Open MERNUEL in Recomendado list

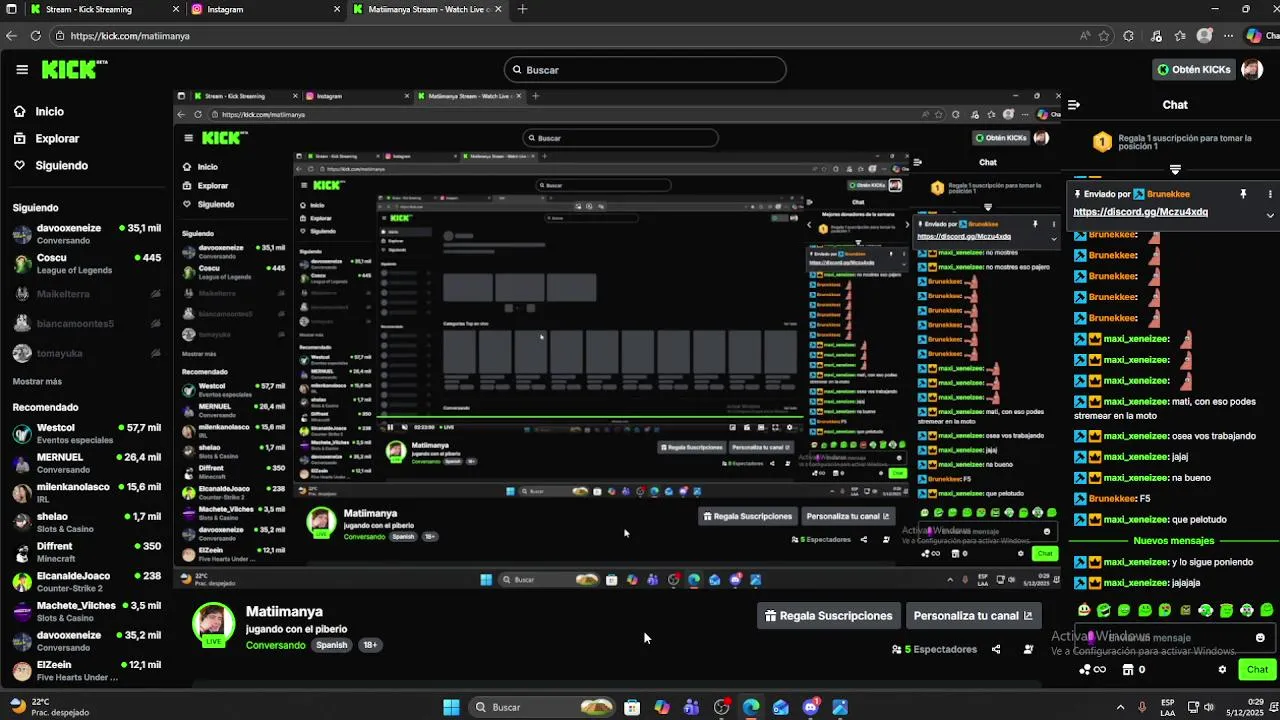click(x=87, y=463)
